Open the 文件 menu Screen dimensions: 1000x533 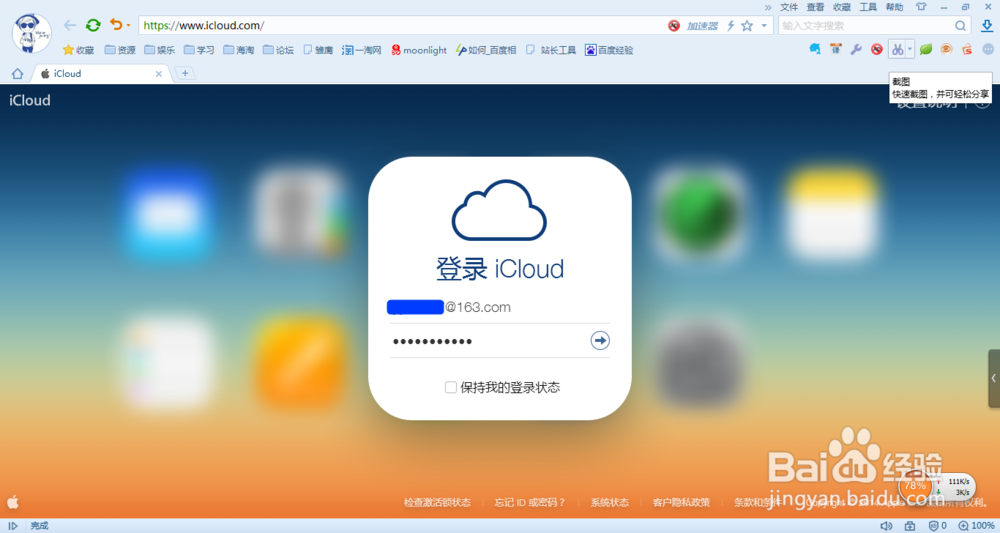coord(789,7)
